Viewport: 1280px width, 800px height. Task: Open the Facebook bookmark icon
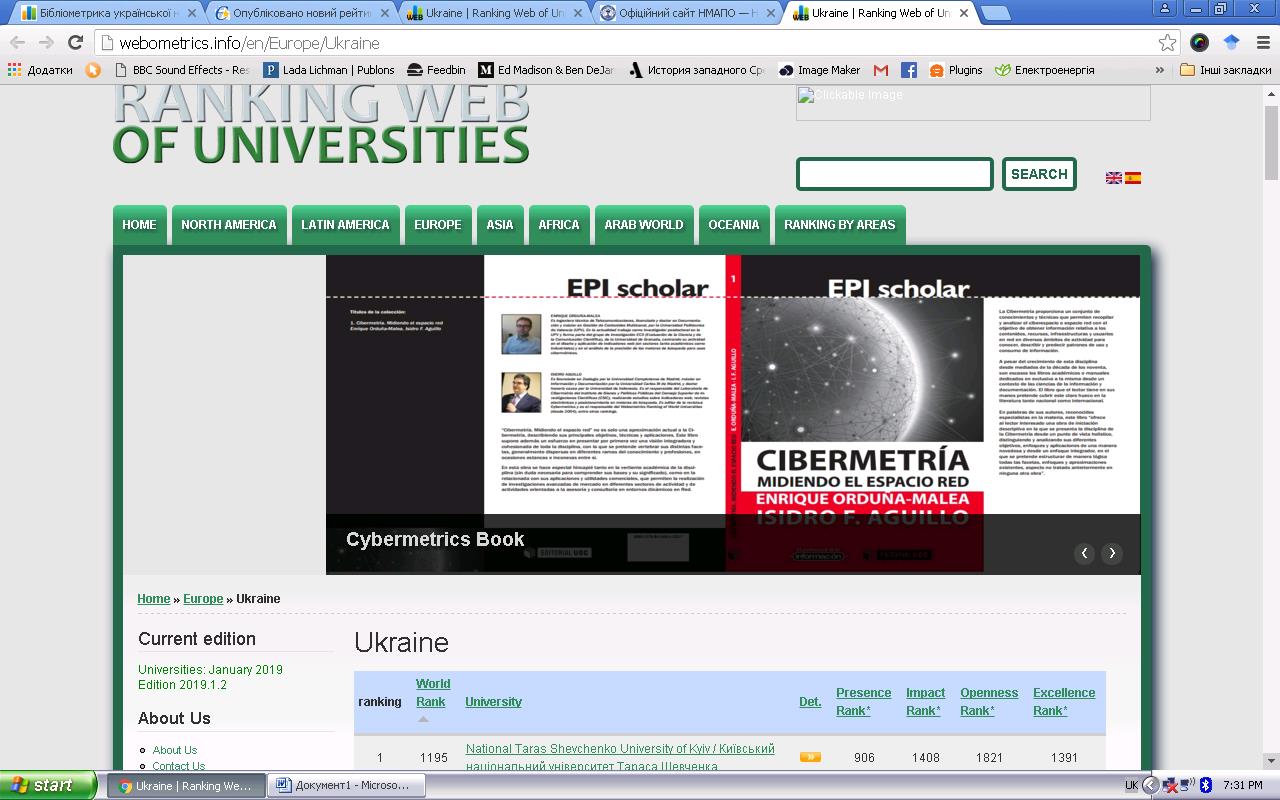[908, 70]
